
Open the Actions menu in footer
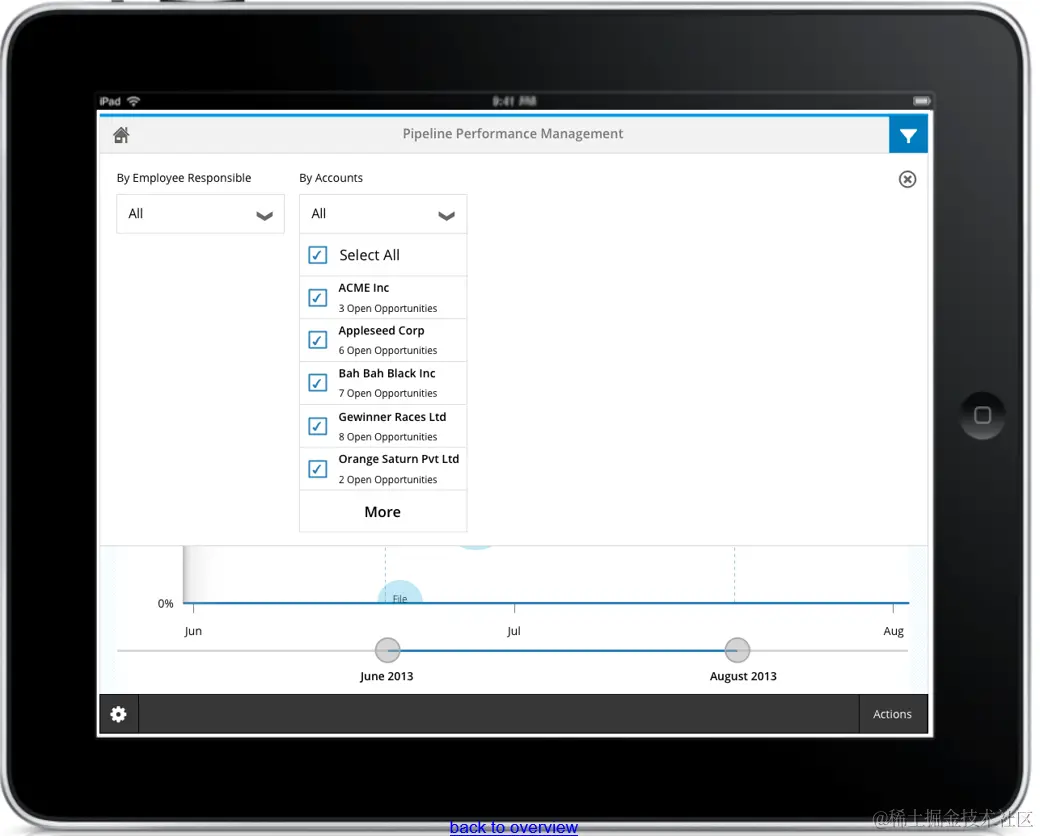tap(892, 714)
